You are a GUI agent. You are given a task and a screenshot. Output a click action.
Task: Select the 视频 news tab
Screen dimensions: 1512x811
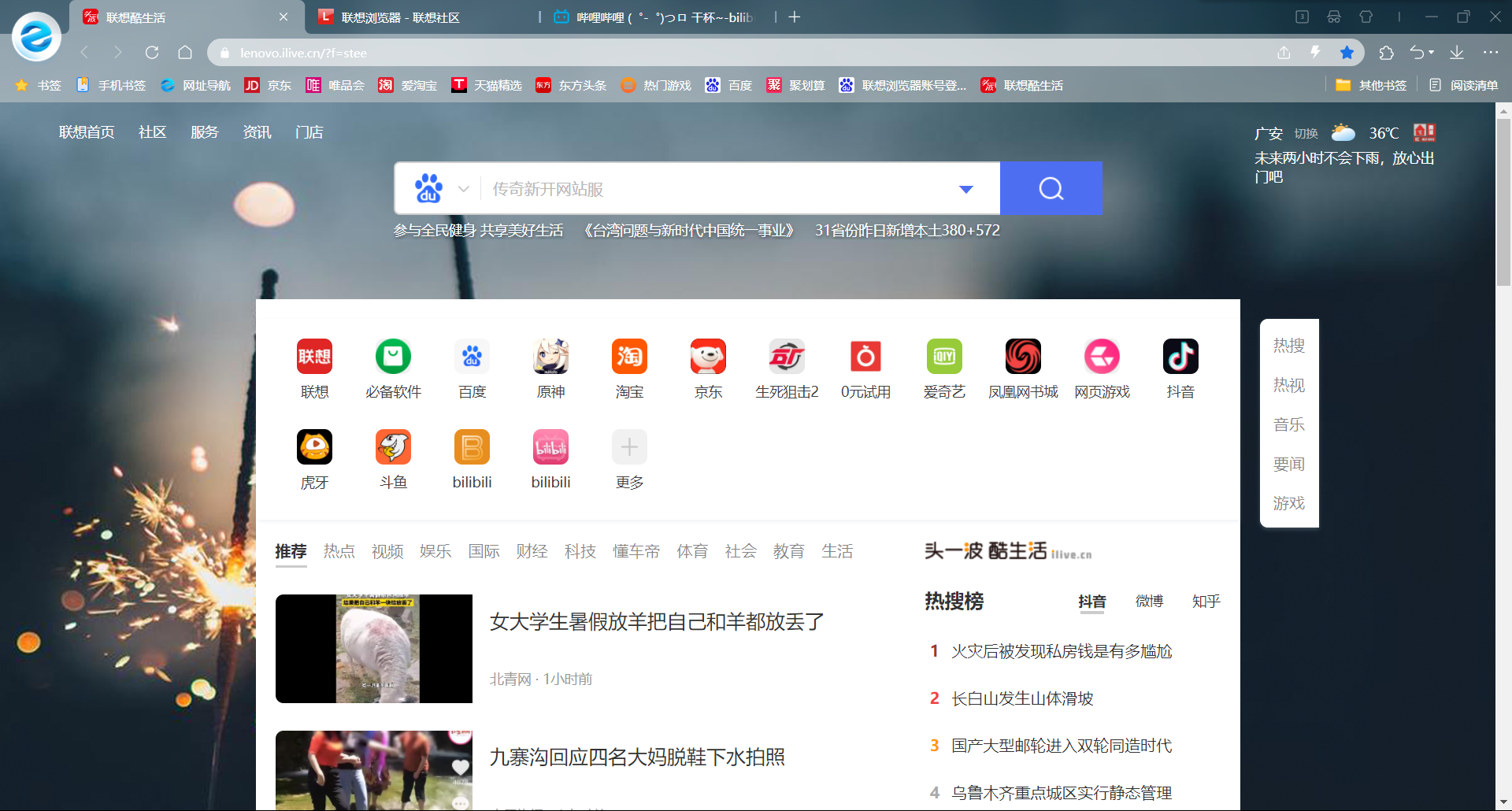click(x=387, y=551)
